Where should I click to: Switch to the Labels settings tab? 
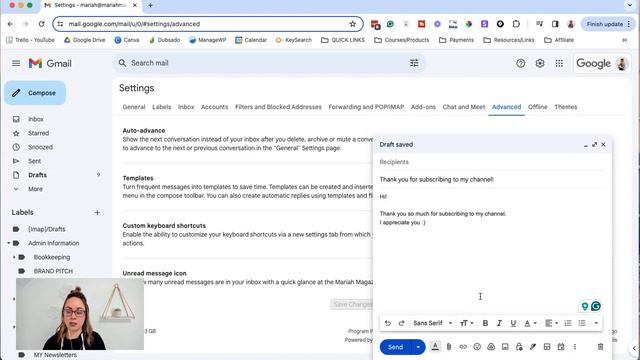pos(162,107)
